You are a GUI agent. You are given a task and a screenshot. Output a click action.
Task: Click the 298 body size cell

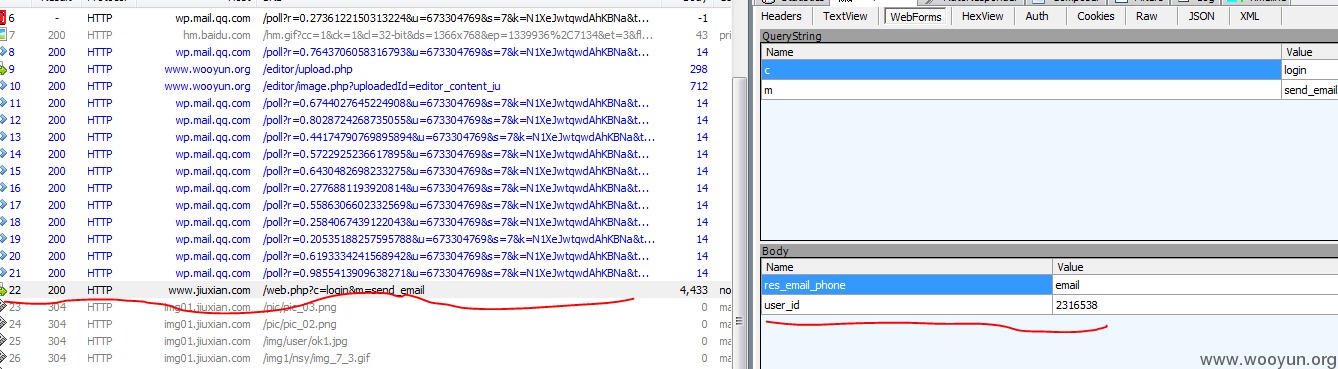pyautogui.click(x=698, y=69)
